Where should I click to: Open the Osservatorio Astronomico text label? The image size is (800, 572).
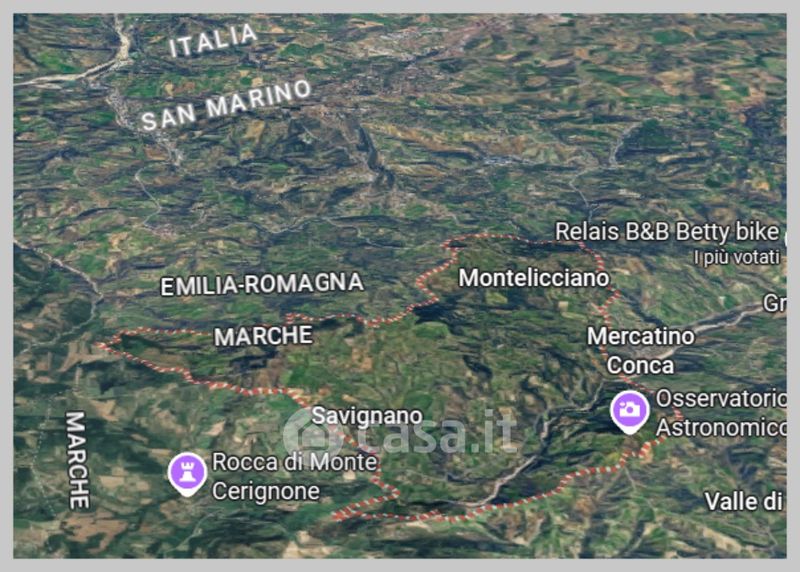720,413
